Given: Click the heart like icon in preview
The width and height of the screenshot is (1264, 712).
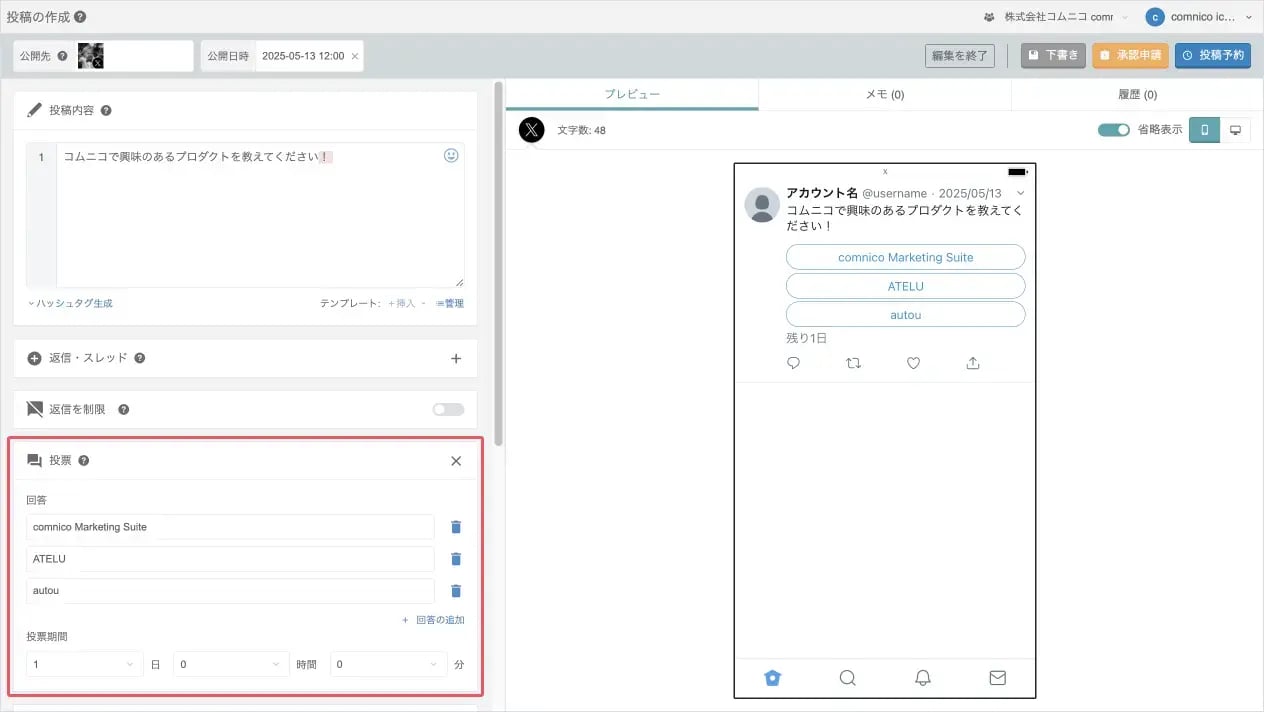Looking at the screenshot, I should 913,363.
